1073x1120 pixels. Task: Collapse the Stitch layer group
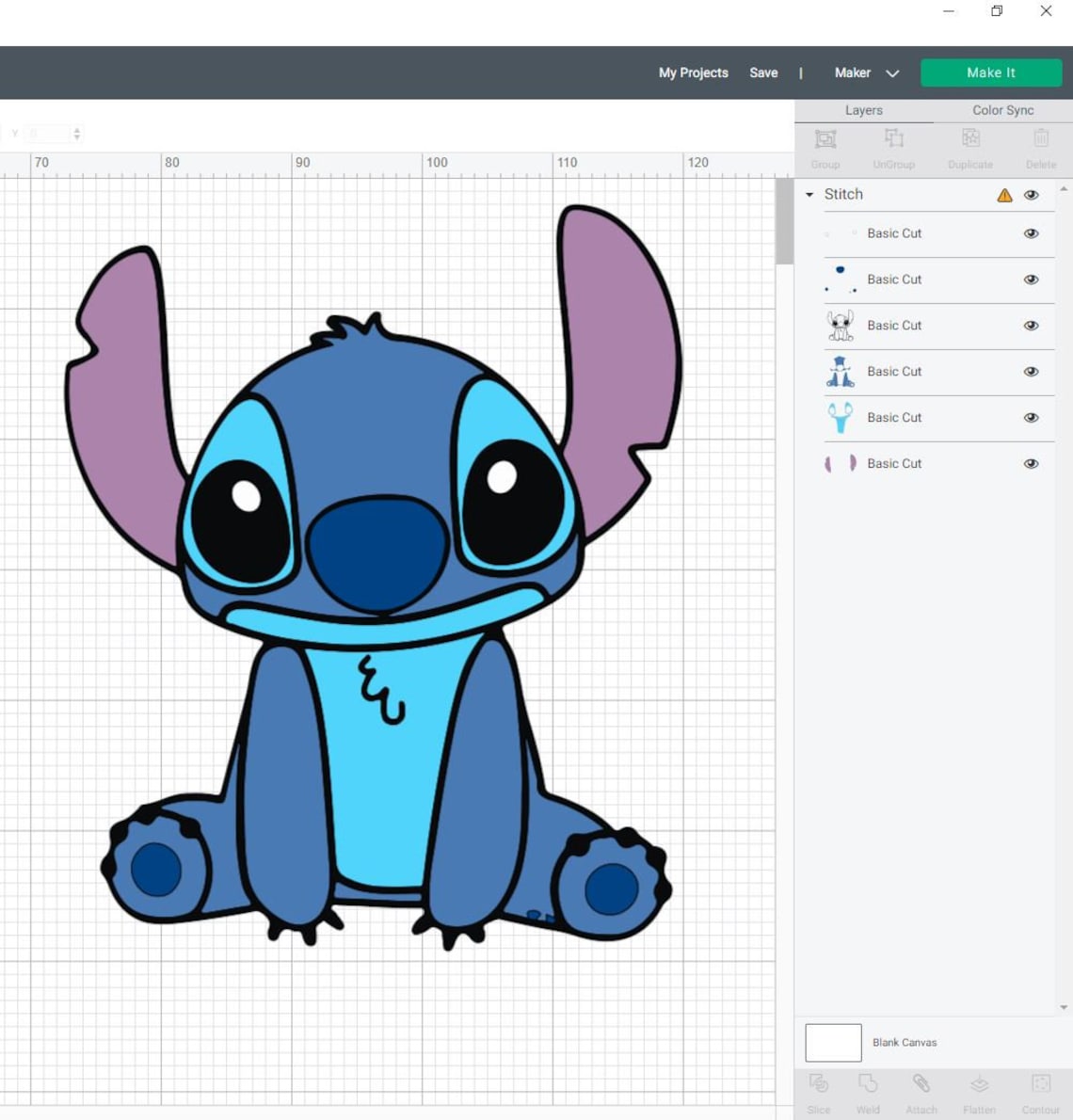pyautogui.click(x=809, y=195)
